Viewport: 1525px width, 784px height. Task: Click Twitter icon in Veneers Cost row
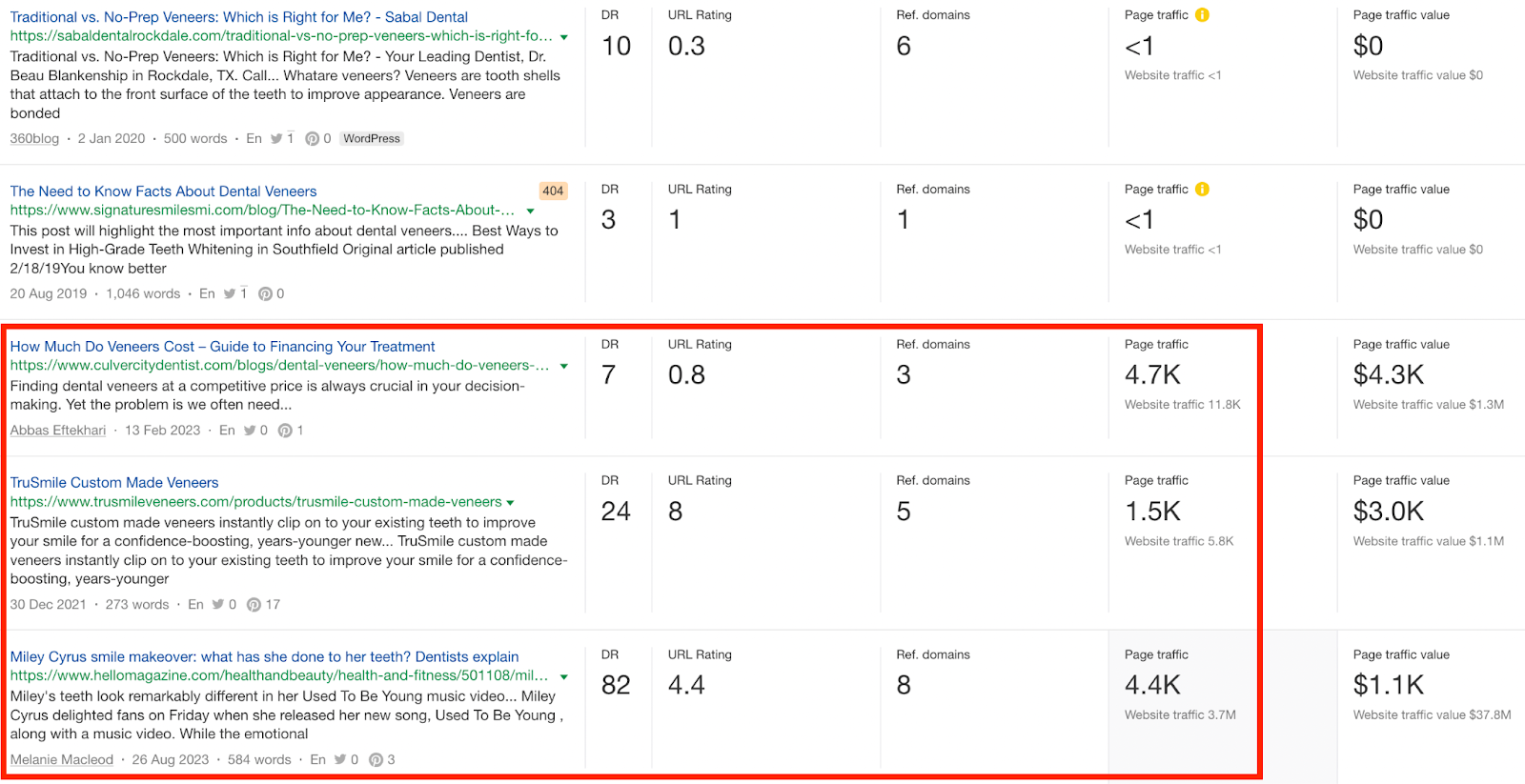[x=250, y=431]
